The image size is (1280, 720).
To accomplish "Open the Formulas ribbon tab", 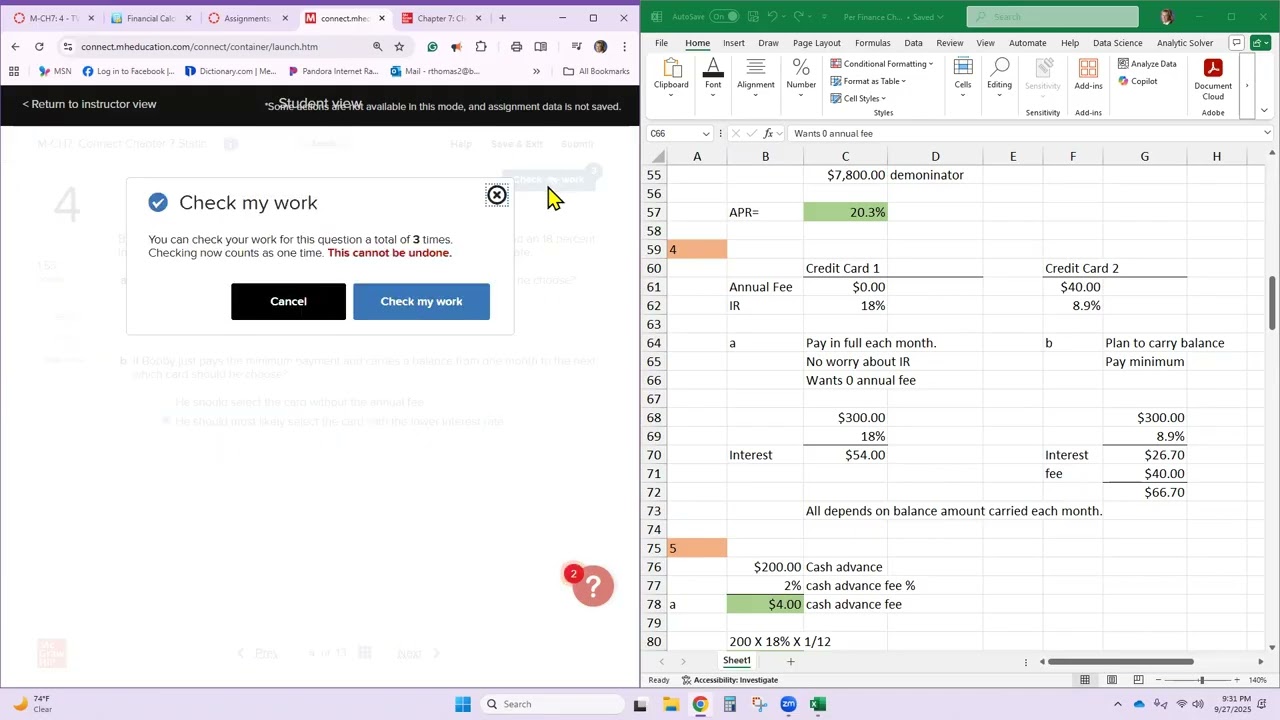I will point(872,43).
